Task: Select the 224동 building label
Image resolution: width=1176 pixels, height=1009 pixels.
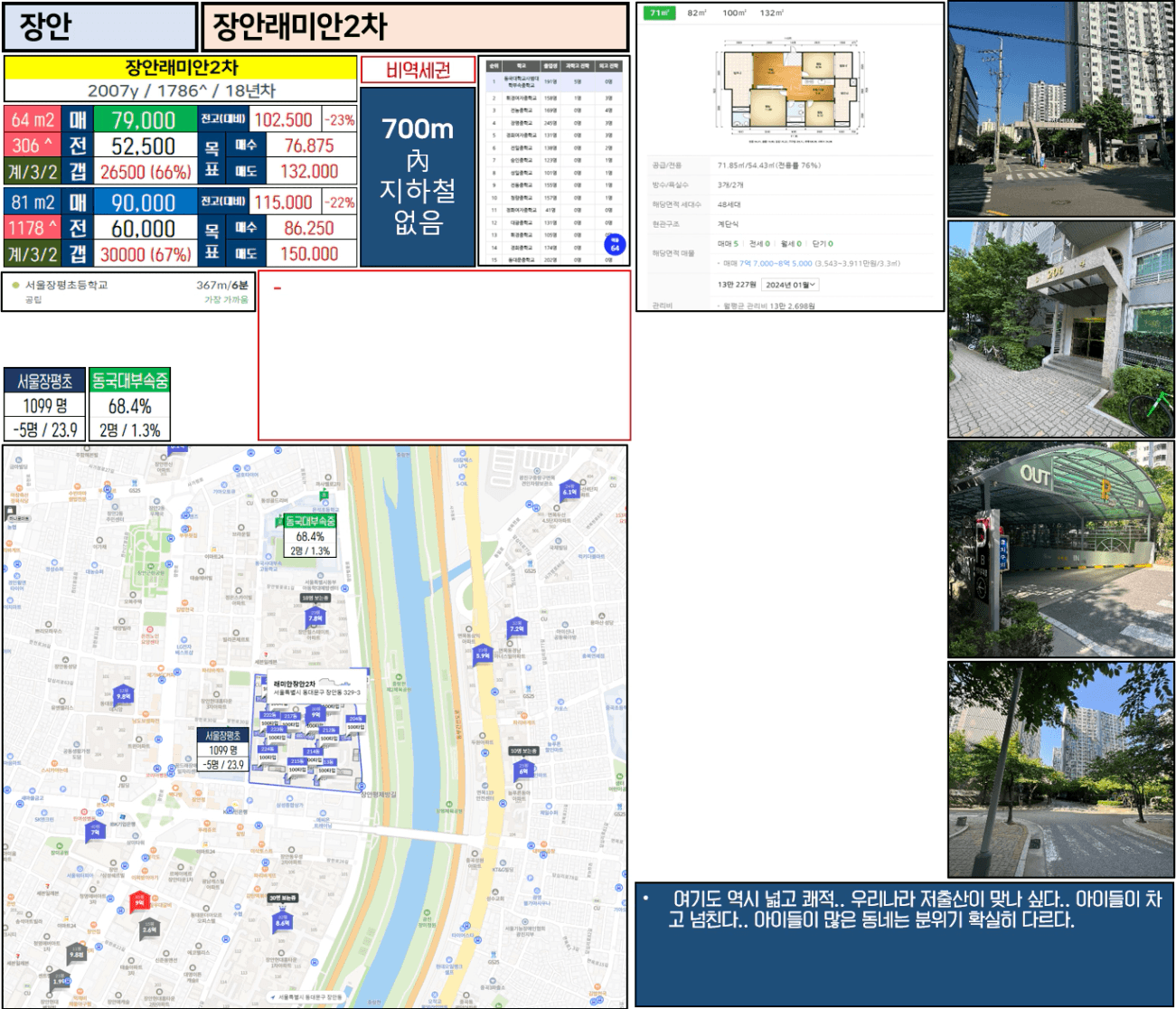Action: 268,749
